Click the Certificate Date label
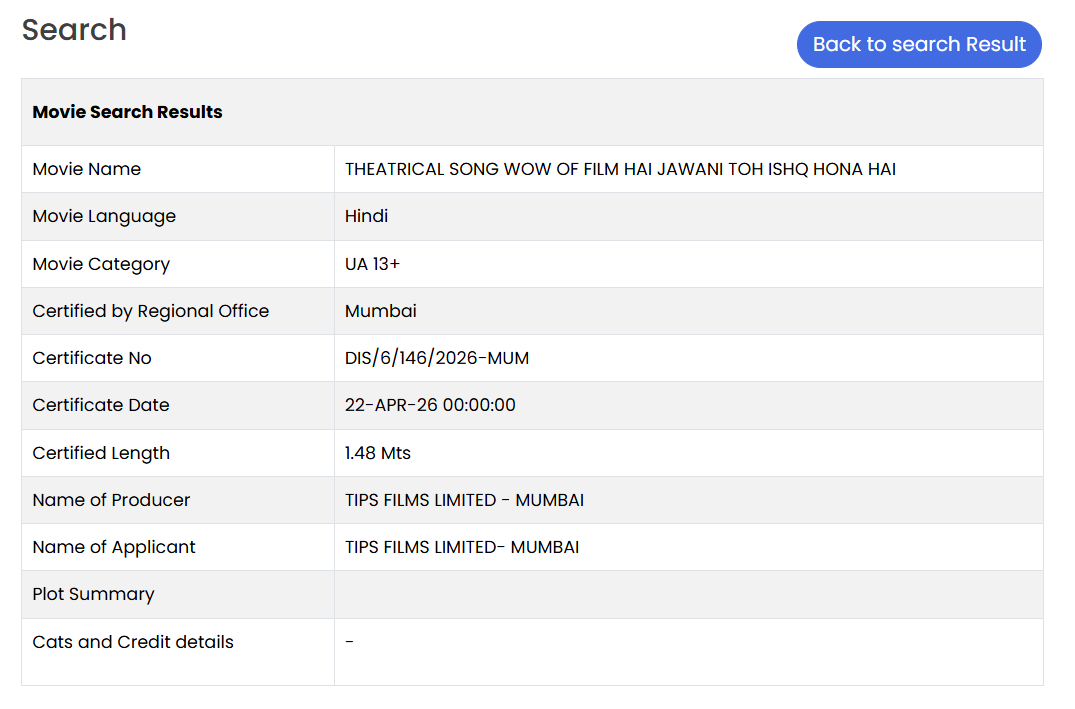Screen dimensions: 1075x709 click(101, 405)
